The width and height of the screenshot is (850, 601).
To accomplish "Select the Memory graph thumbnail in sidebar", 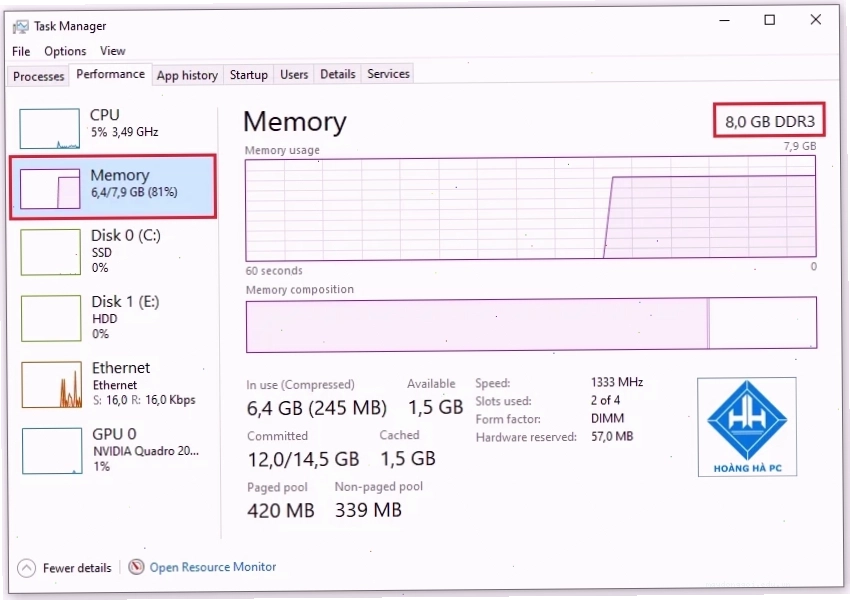I will [x=50, y=189].
